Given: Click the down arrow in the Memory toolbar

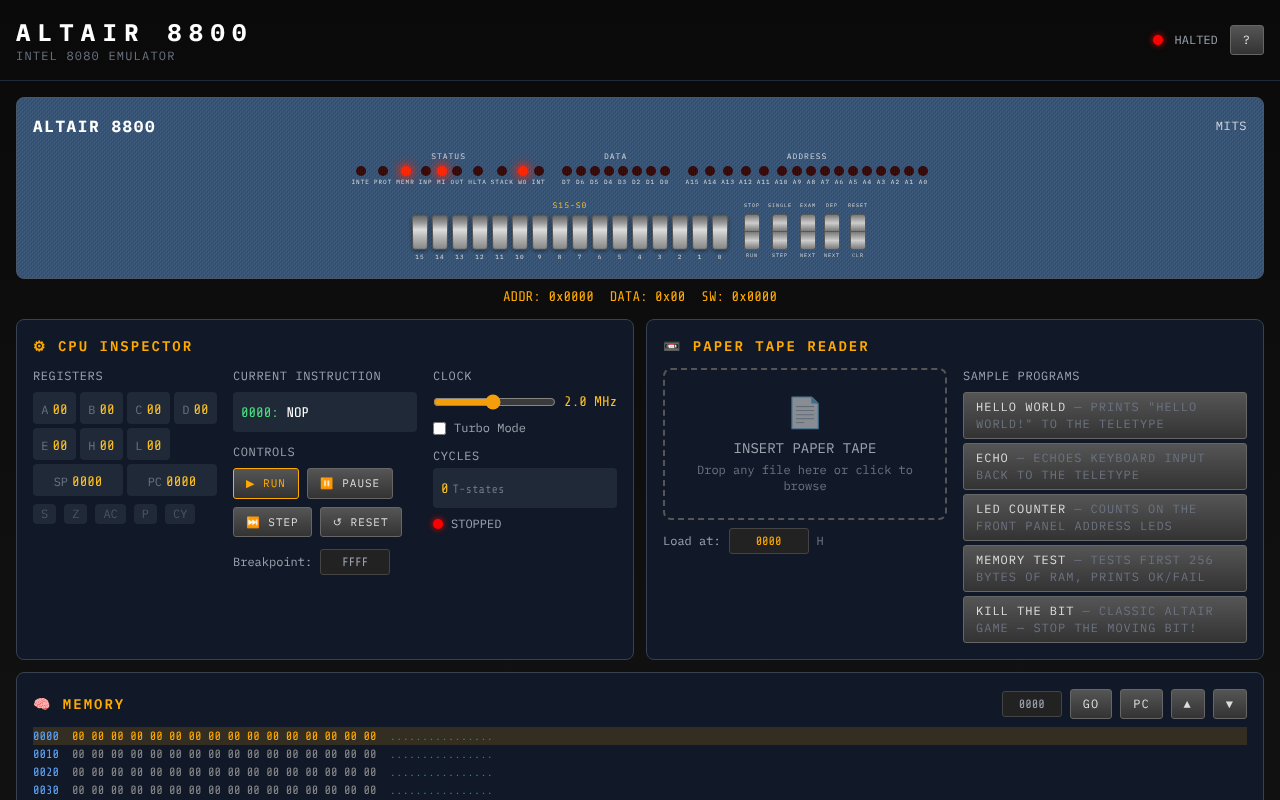Looking at the screenshot, I should coord(1229,704).
